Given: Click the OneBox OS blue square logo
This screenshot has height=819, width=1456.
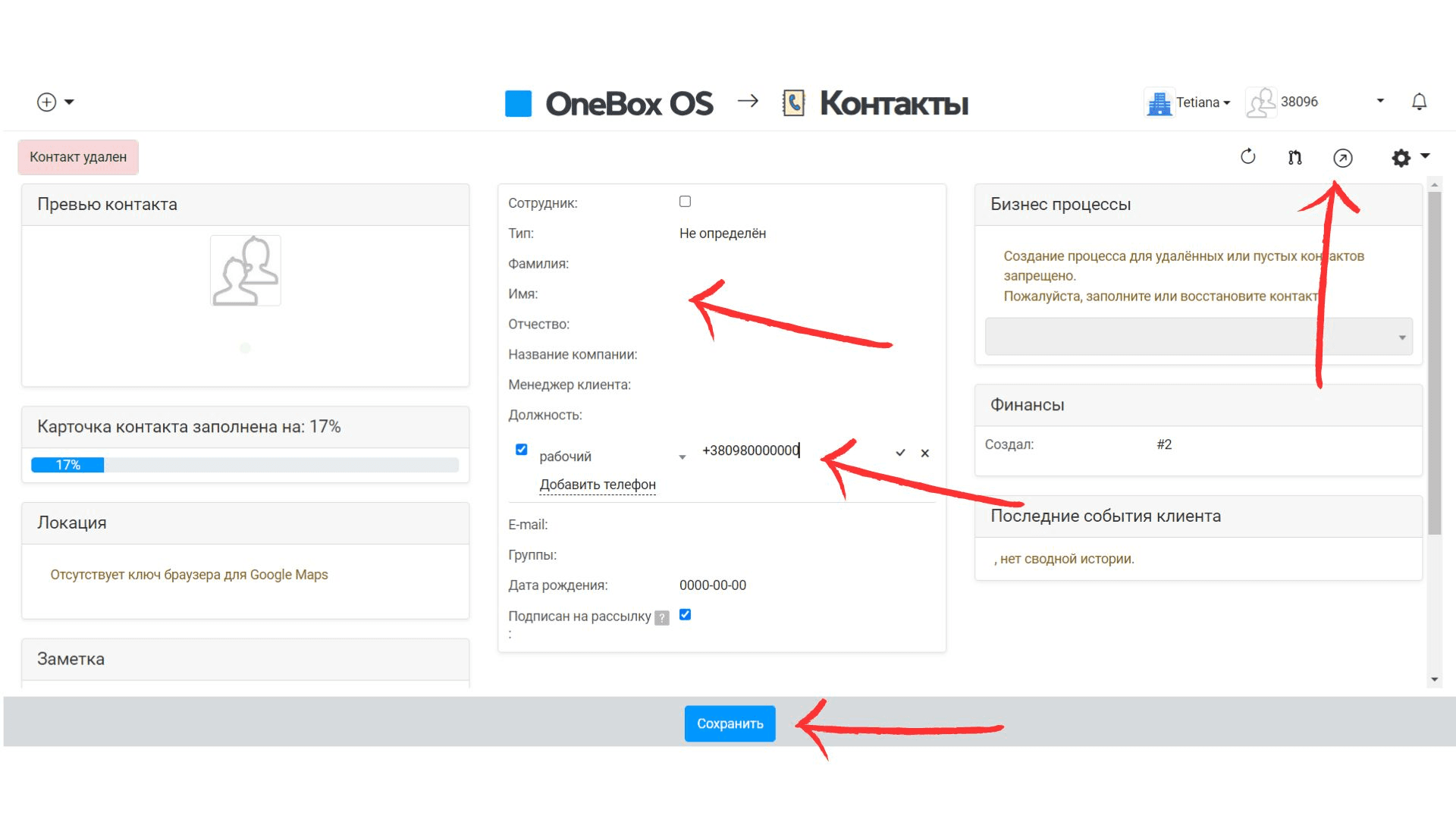Looking at the screenshot, I should (519, 104).
